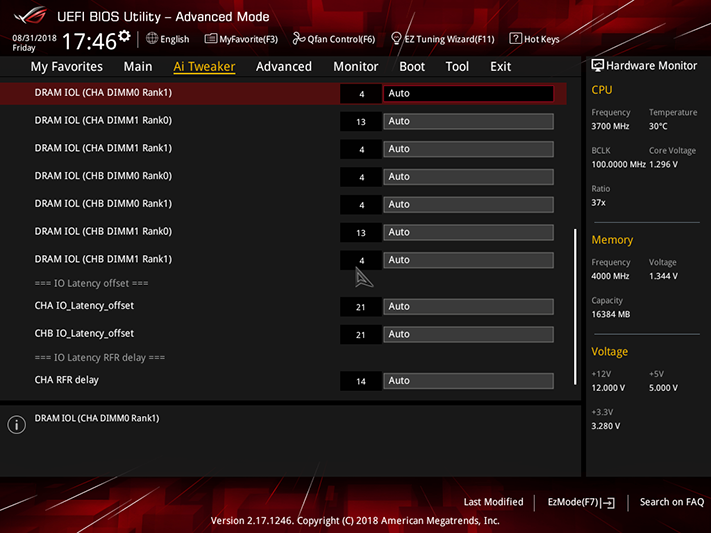Click the Hardware Monitor screen icon
The width and height of the screenshot is (711, 533).
pyautogui.click(x=598, y=66)
